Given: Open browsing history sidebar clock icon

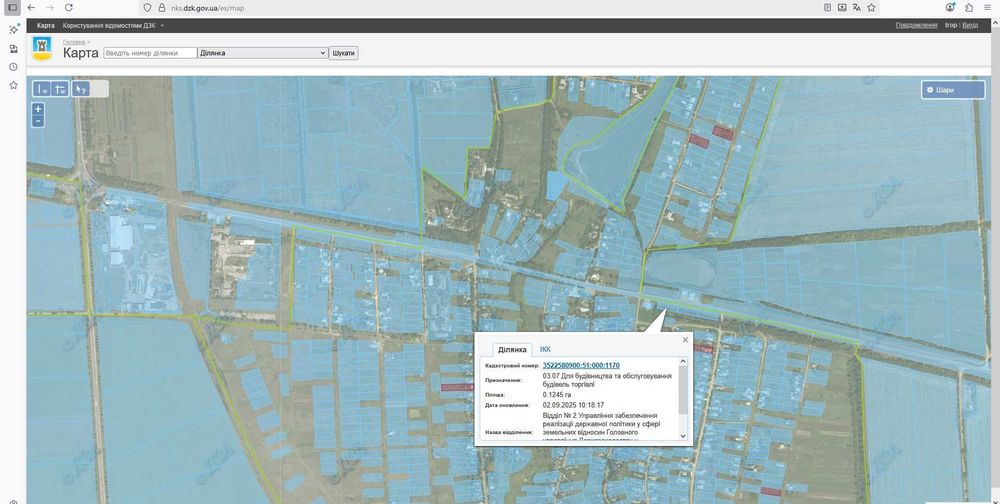Looking at the screenshot, I should pyautogui.click(x=13, y=67).
